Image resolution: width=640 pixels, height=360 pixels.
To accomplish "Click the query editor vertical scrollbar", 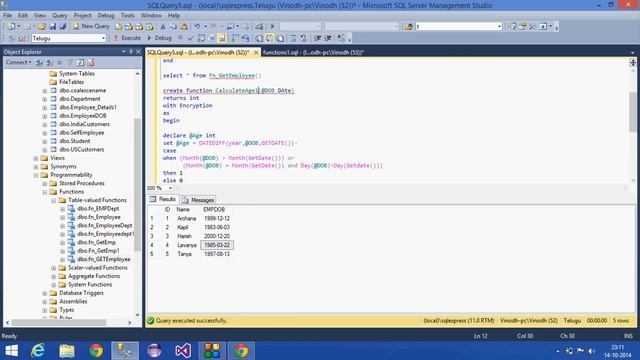I will click(x=633, y=112).
